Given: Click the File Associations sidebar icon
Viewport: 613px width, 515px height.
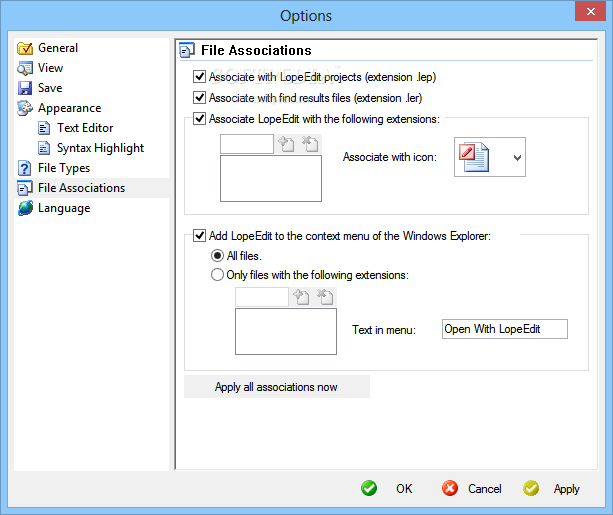Looking at the screenshot, I should [x=25, y=188].
